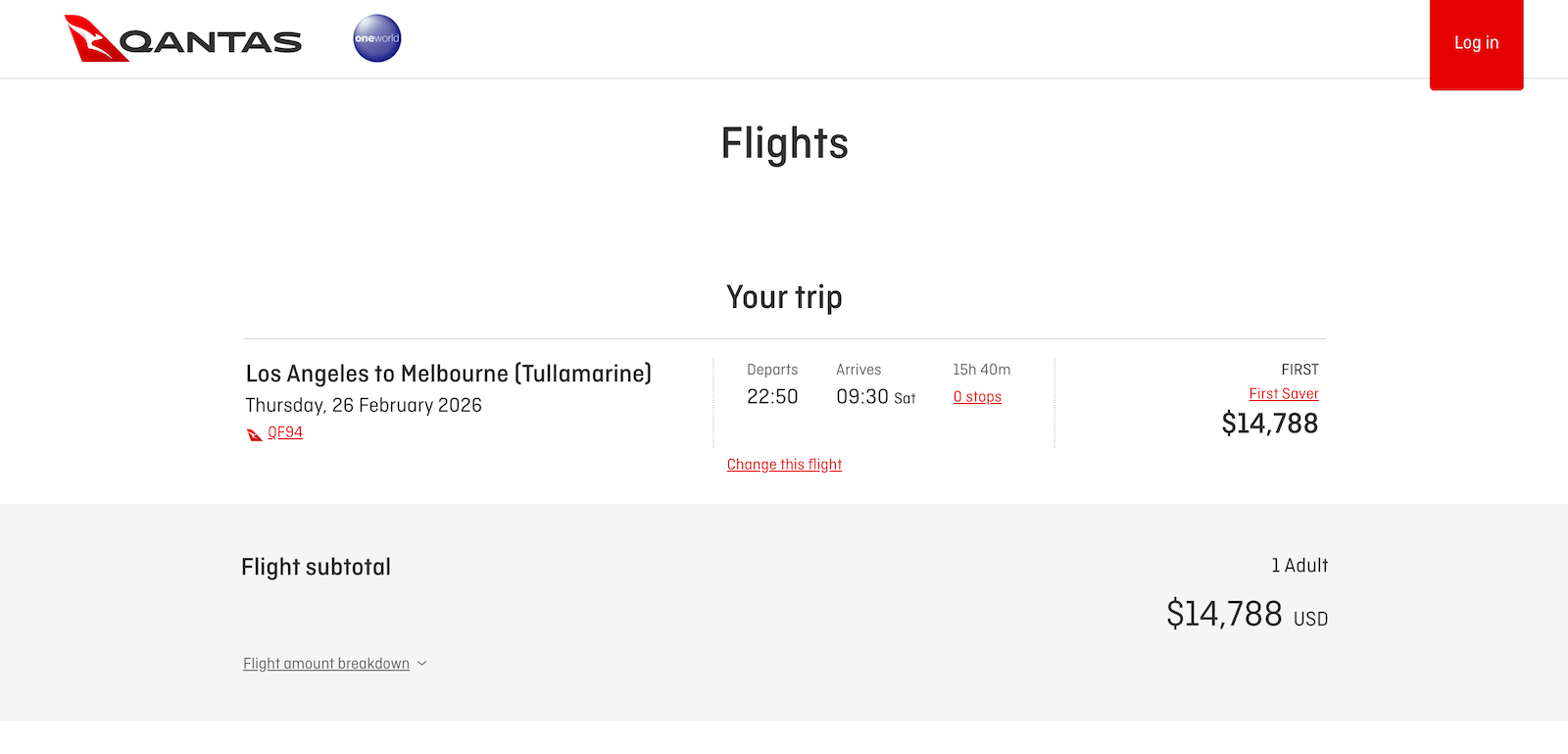Open the 0 stops details link

(x=977, y=397)
